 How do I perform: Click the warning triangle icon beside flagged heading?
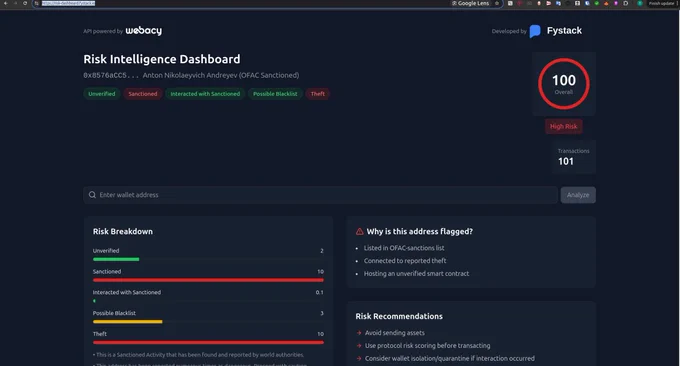pos(360,232)
